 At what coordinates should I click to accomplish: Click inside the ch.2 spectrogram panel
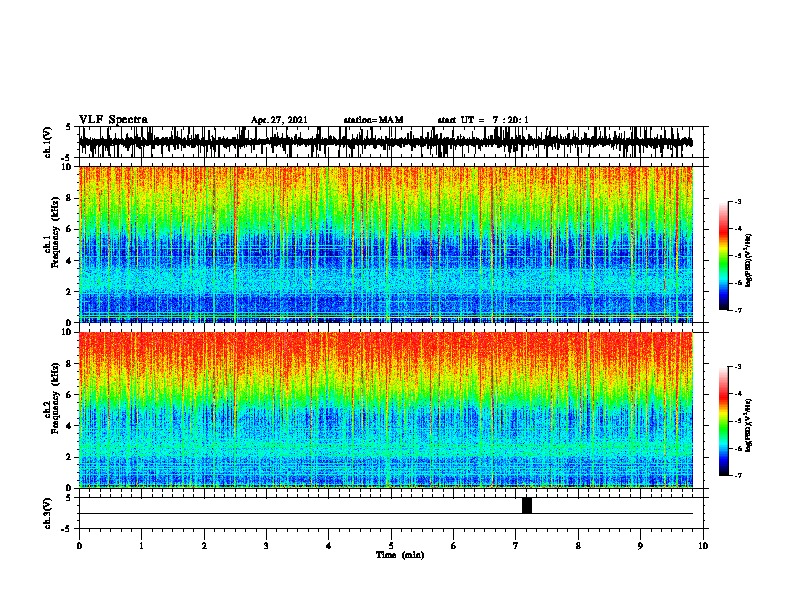click(x=386, y=410)
